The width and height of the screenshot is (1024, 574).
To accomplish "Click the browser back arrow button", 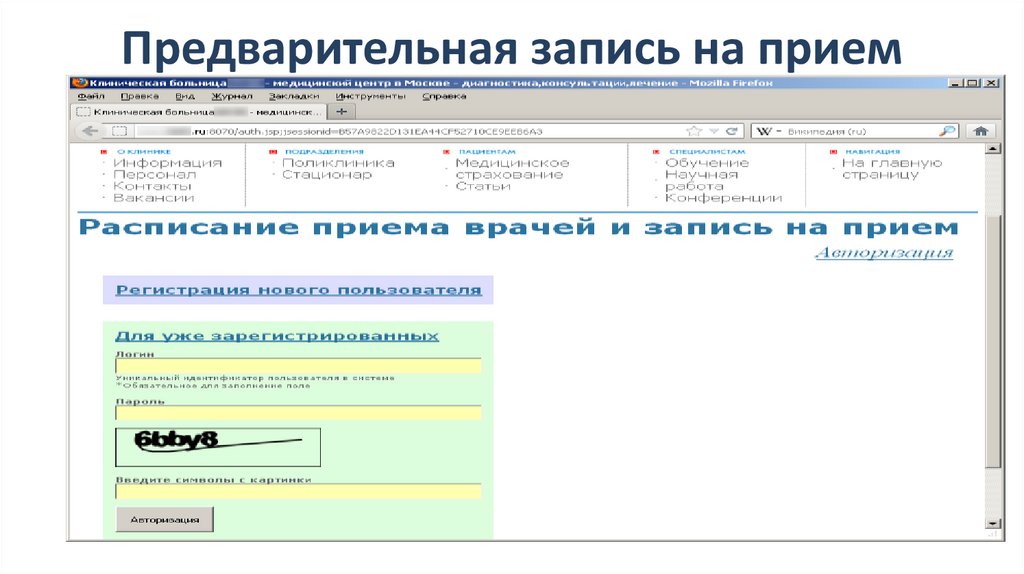I will pyautogui.click(x=89, y=131).
